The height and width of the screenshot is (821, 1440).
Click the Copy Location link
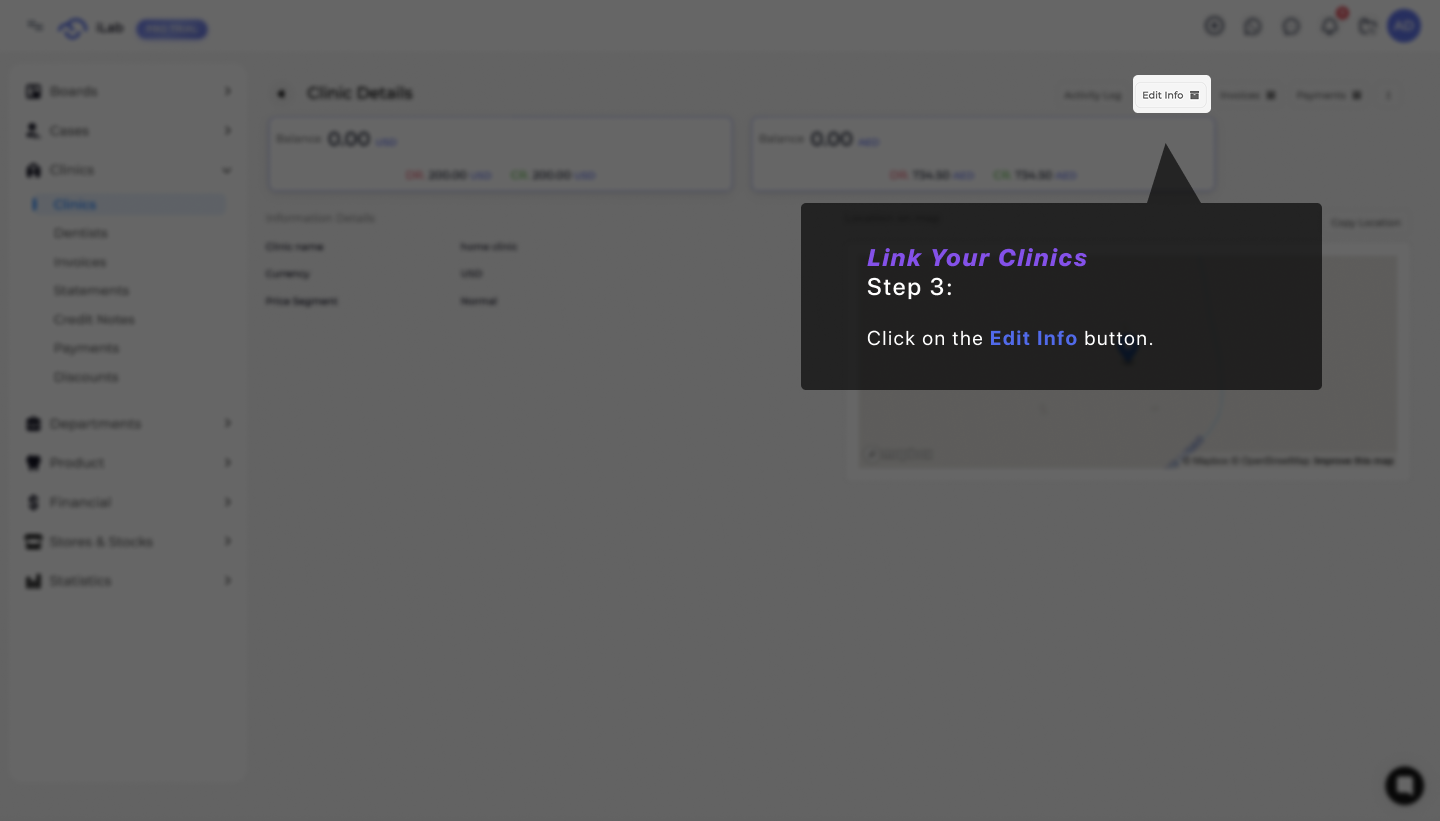pyautogui.click(x=1365, y=223)
